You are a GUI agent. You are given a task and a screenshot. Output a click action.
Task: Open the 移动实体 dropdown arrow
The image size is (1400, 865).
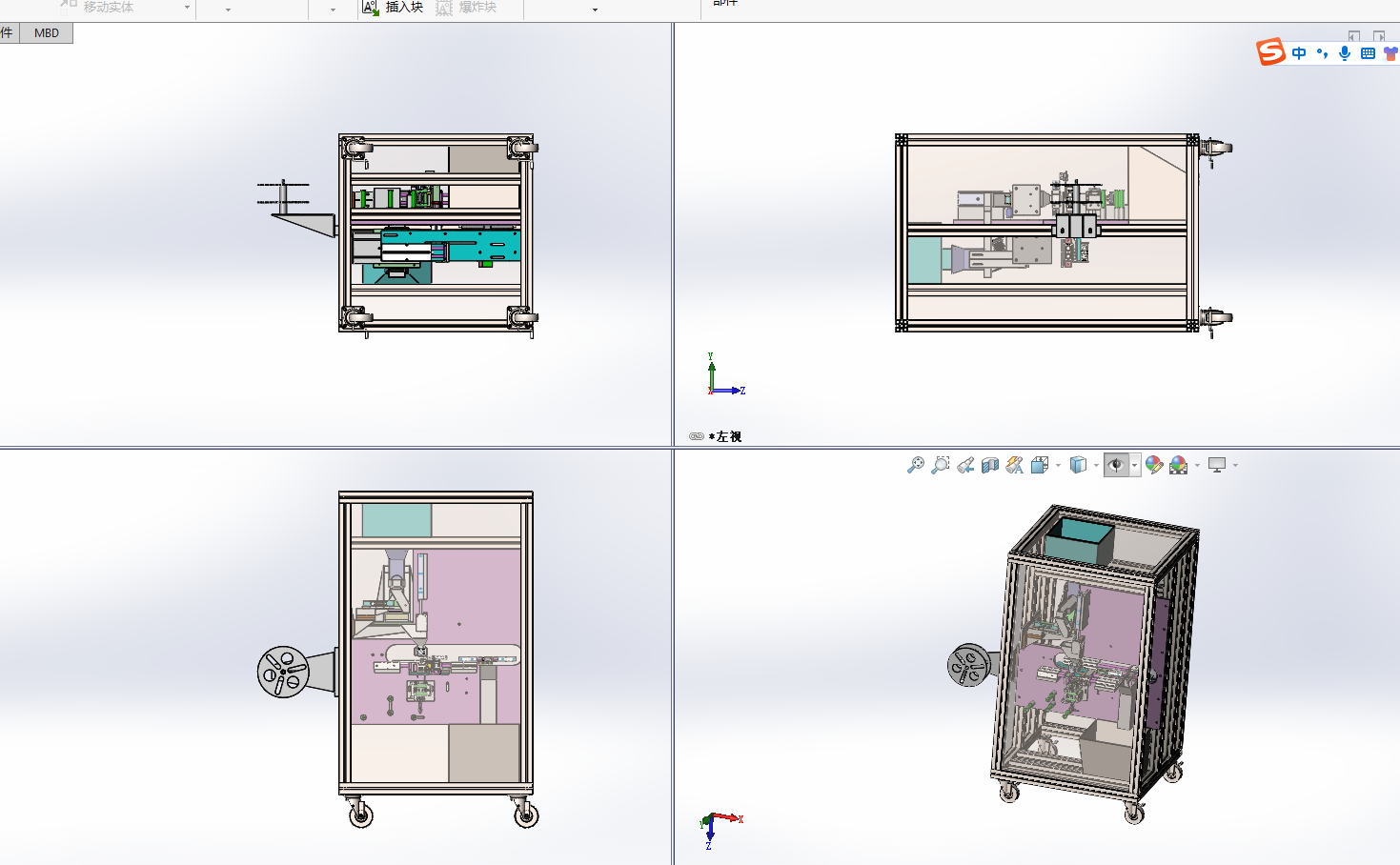(x=187, y=9)
